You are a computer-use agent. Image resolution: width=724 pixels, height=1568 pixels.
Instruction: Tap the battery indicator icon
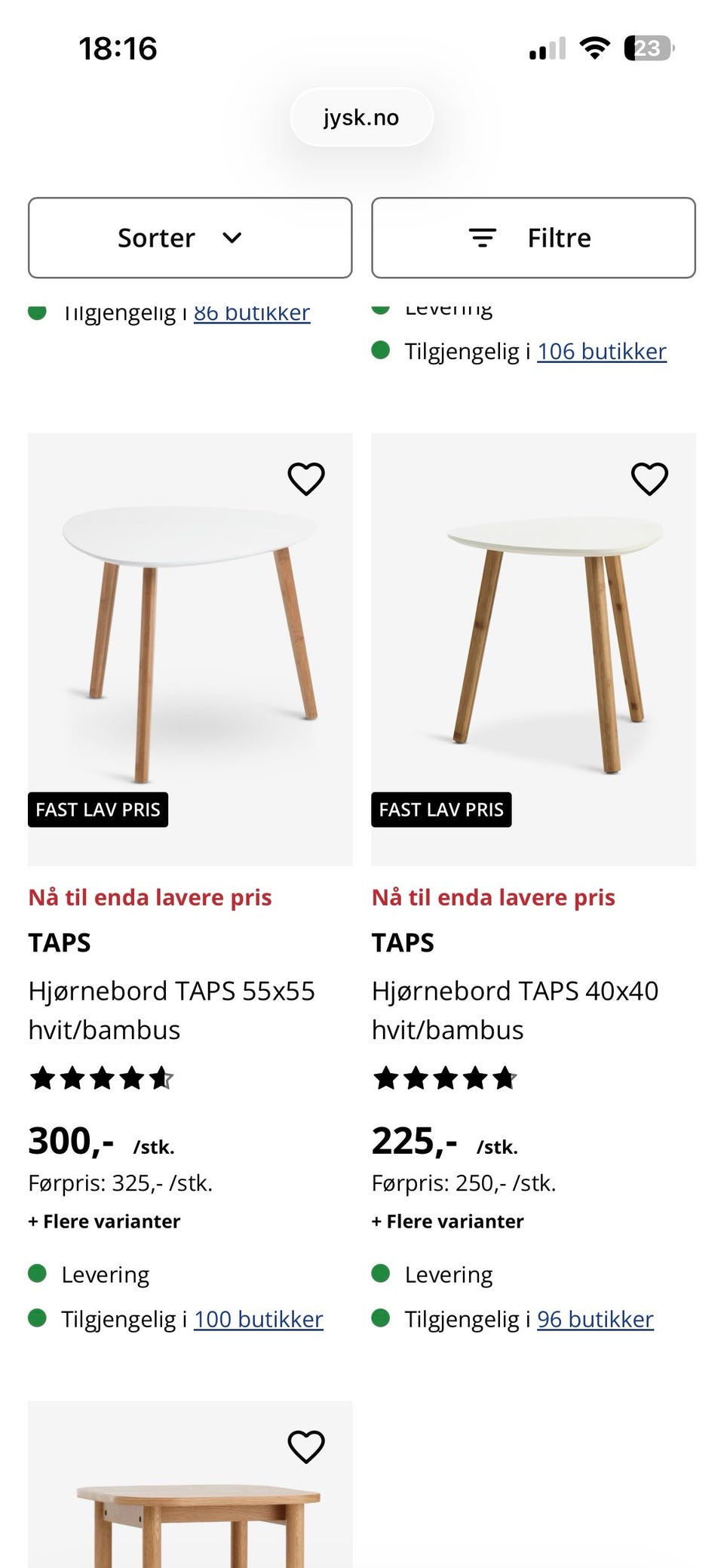(648, 48)
